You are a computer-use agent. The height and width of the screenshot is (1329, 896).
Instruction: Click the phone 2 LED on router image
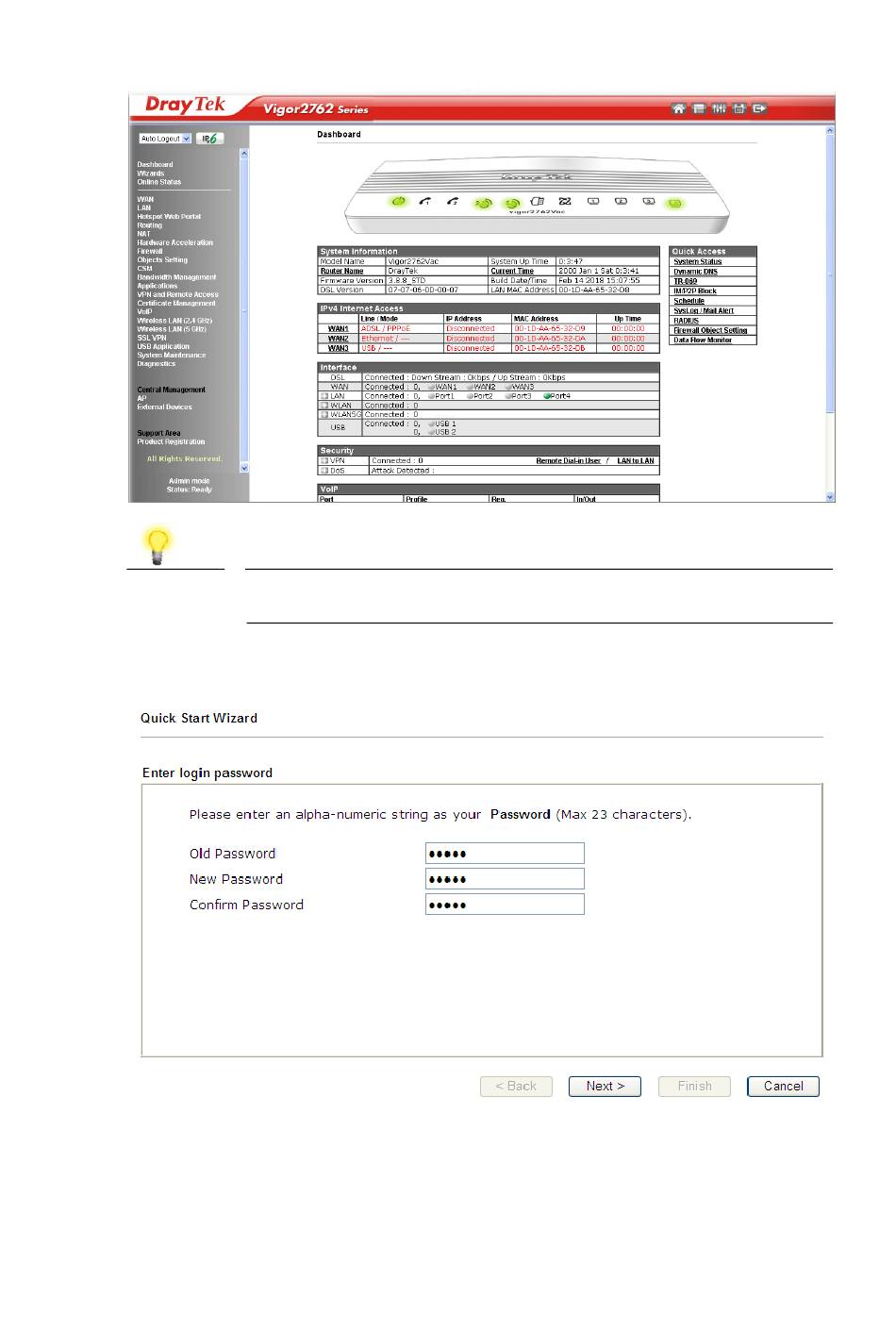tap(453, 201)
